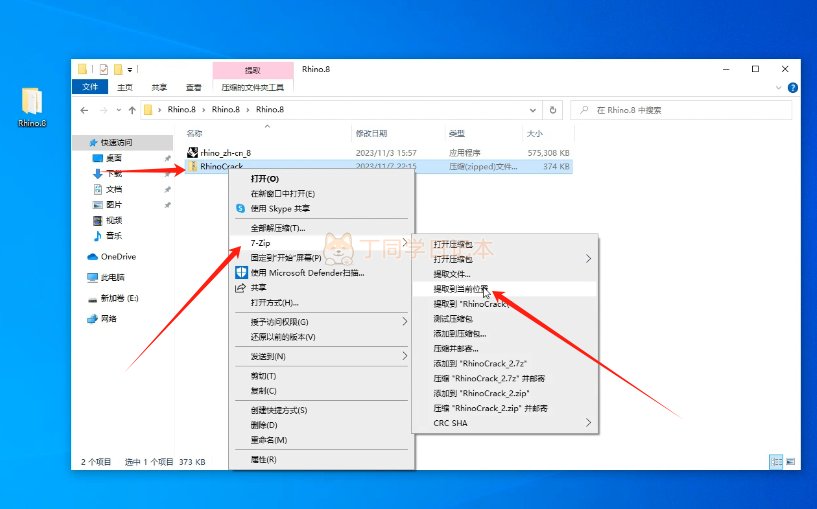Image resolution: width=817 pixels, height=509 pixels.
Task: Click the Forward navigation arrow
Action: click(104, 110)
